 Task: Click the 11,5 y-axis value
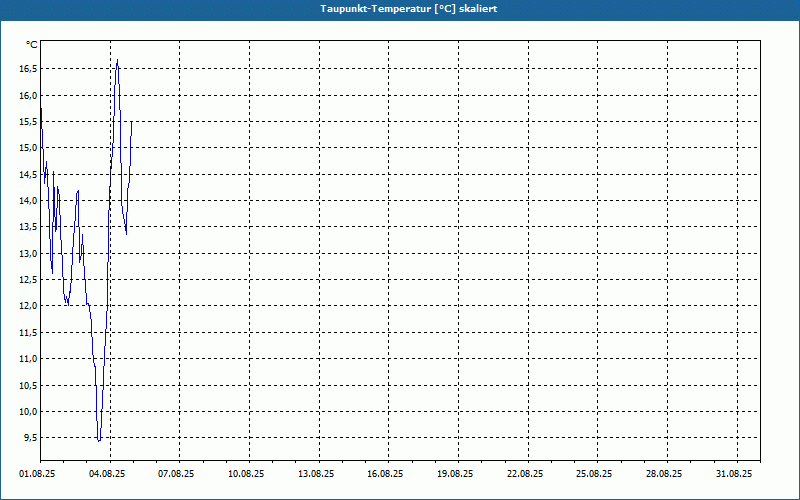coord(28,333)
